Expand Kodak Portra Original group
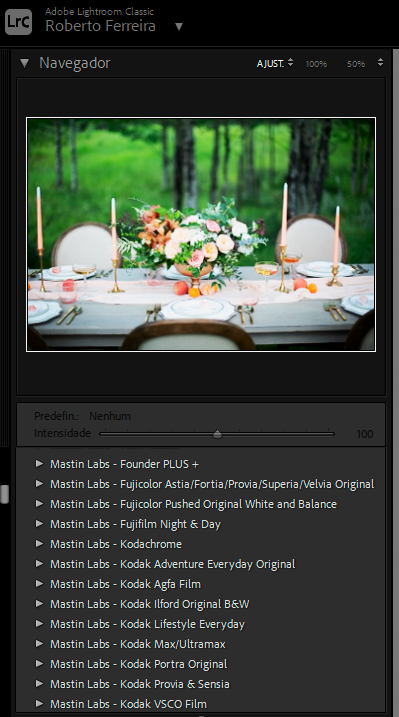This screenshot has width=399, height=717. click(39, 664)
